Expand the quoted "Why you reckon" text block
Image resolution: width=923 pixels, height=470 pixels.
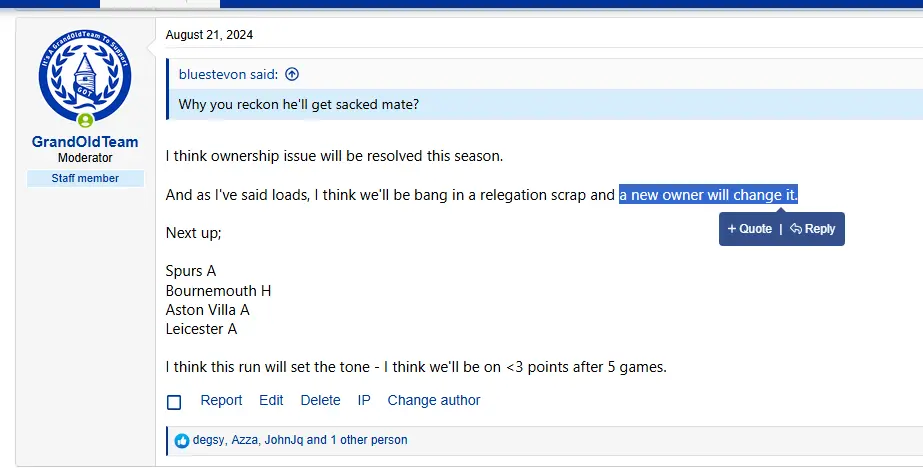[x=298, y=104]
